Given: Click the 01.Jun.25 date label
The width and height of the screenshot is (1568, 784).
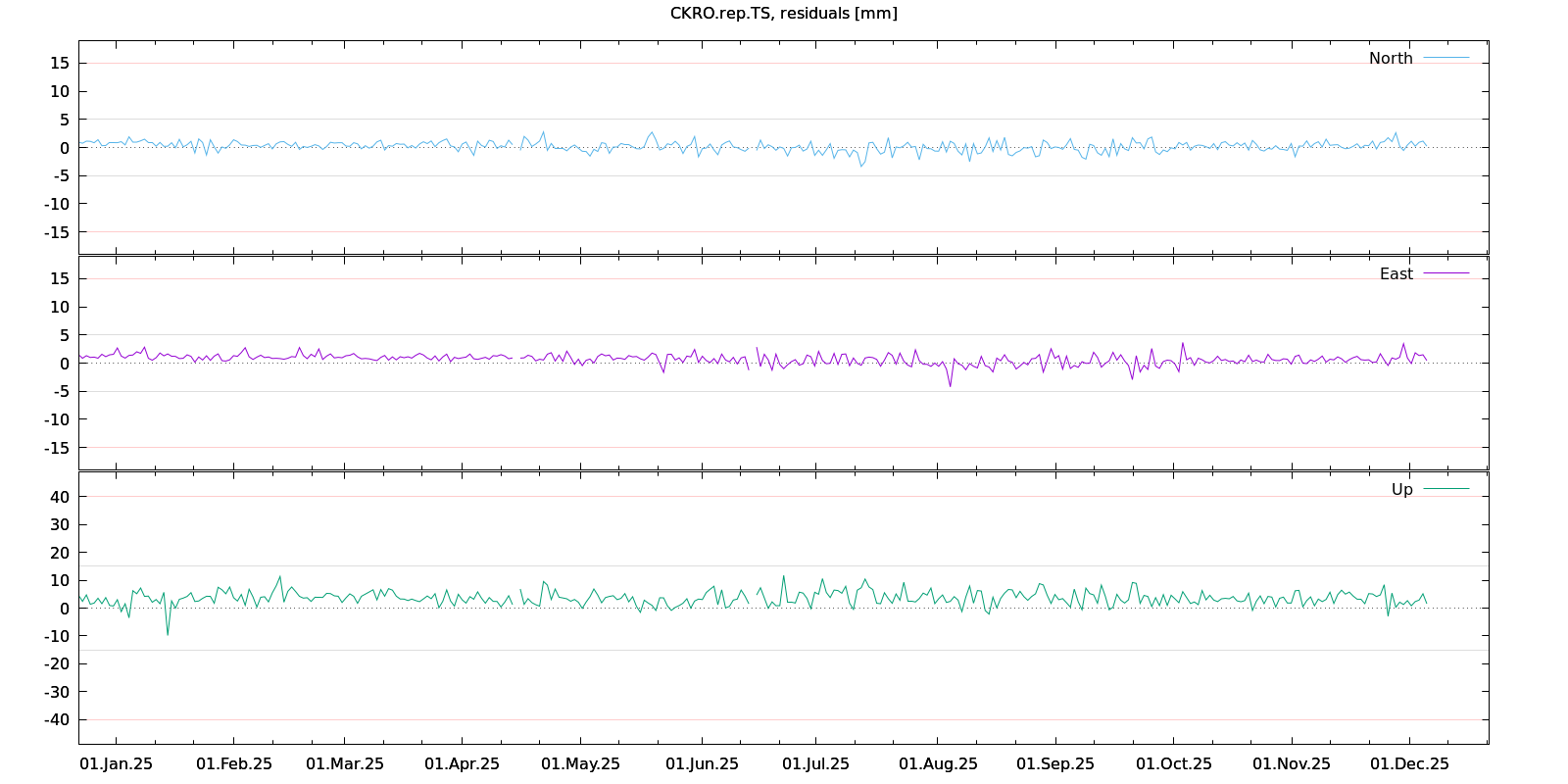Looking at the screenshot, I should click(702, 763).
